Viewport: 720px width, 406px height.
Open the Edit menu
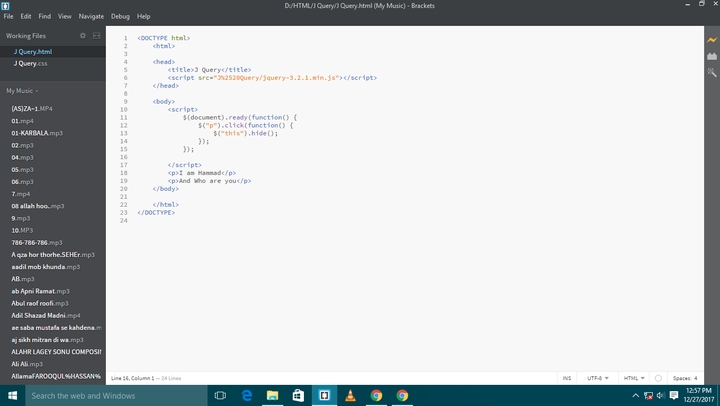coord(26,16)
